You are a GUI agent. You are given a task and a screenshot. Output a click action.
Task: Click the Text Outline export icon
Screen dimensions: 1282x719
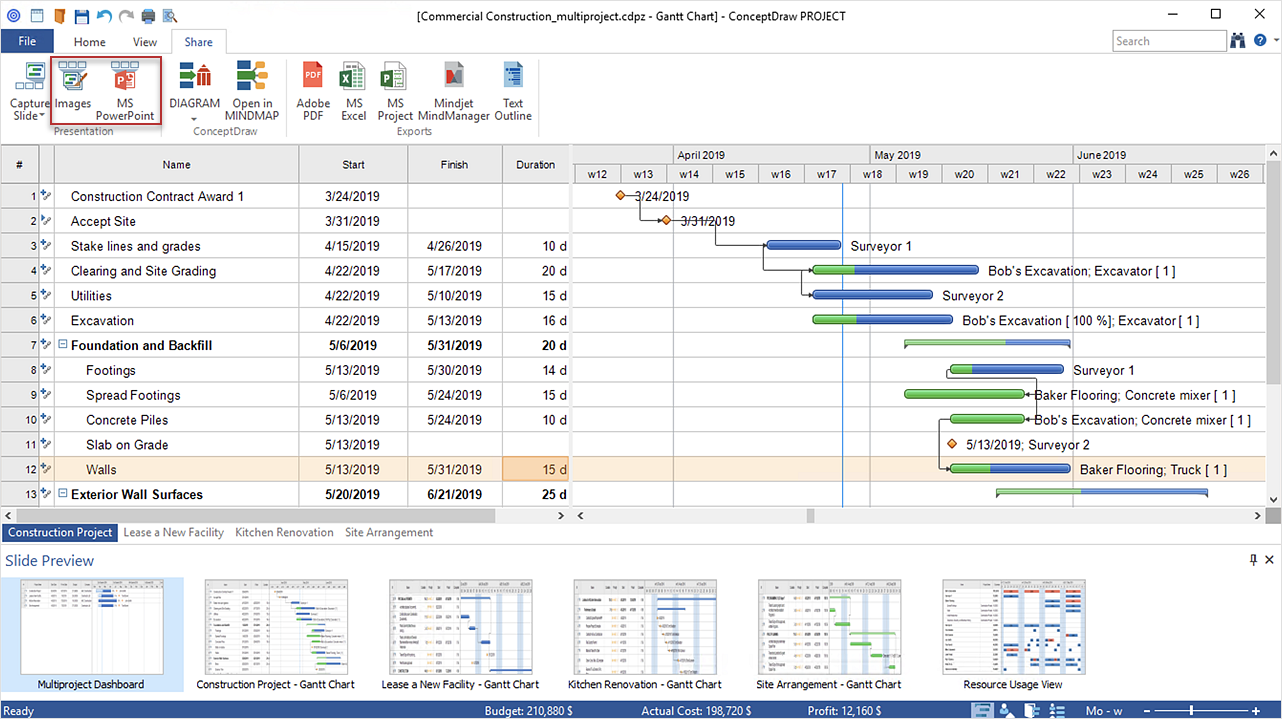513,91
